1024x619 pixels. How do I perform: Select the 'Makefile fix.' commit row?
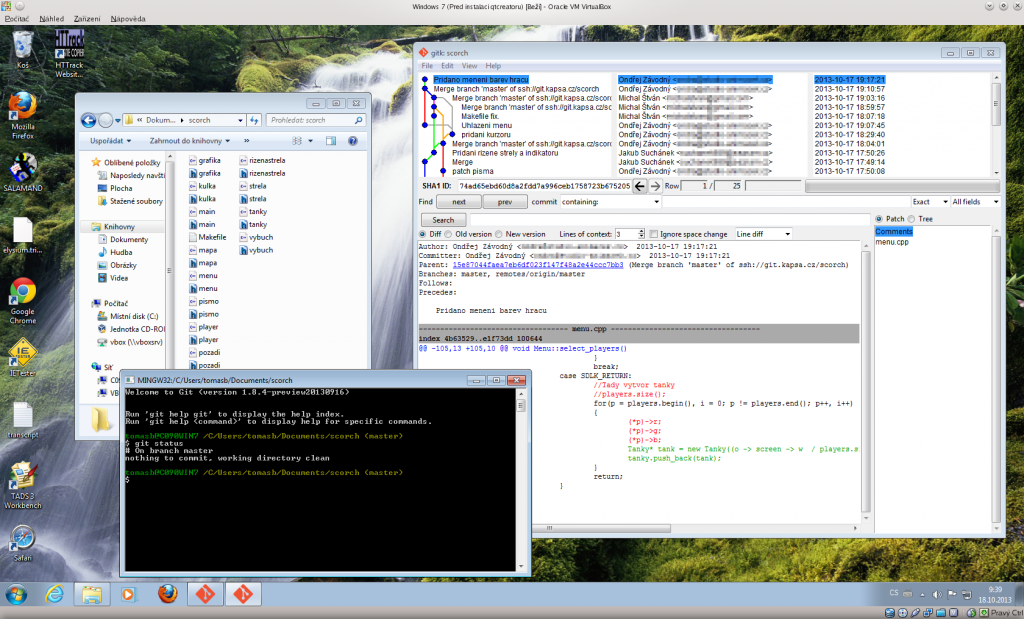[x=479, y=116]
